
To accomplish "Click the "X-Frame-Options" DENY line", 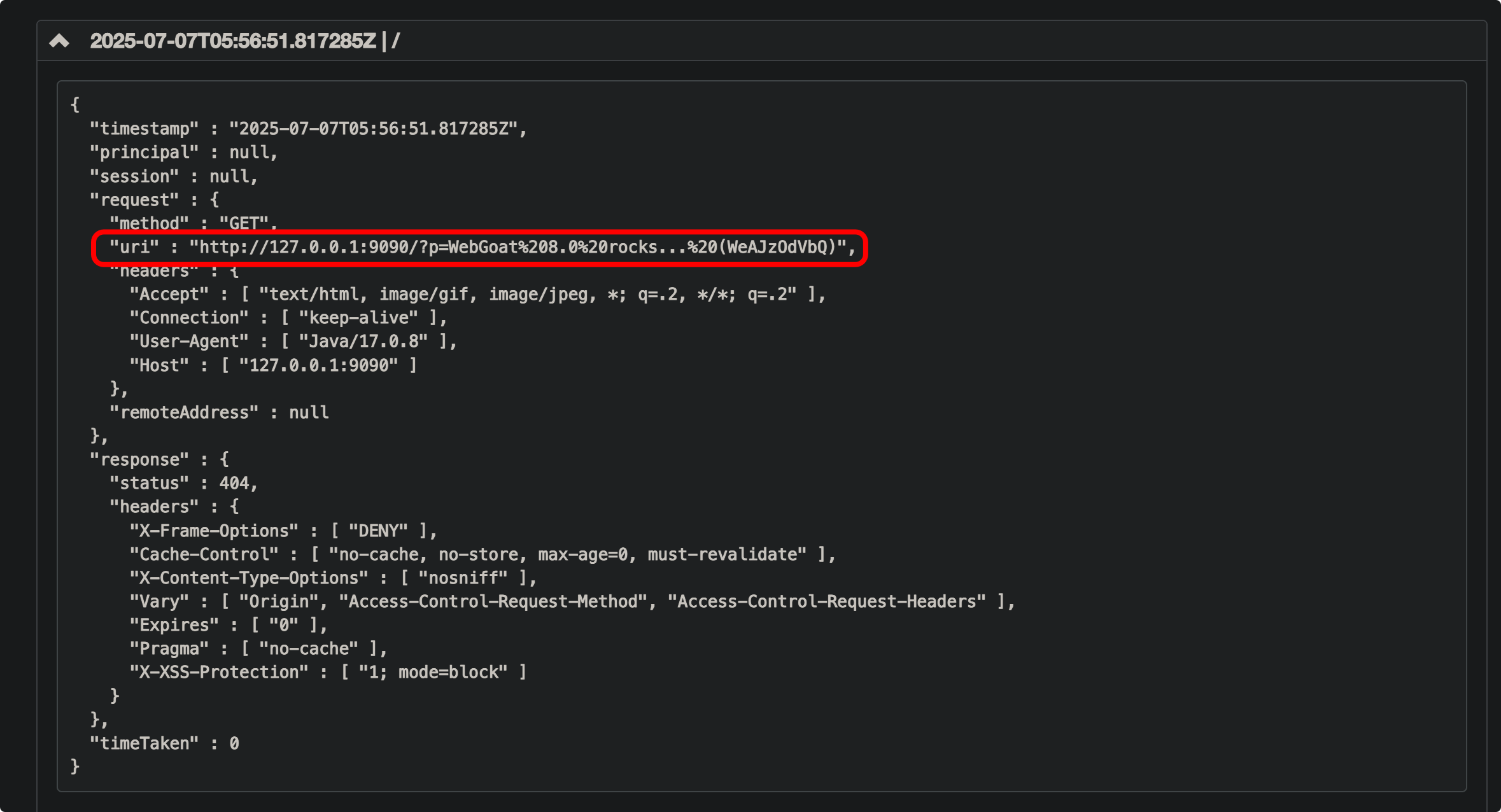I will (284, 531).
